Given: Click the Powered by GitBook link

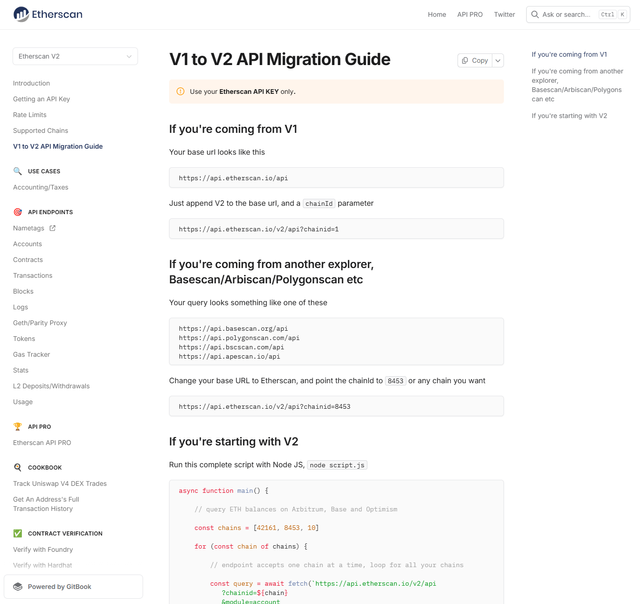Looking at the screenshot, I should tap(73, 586).
